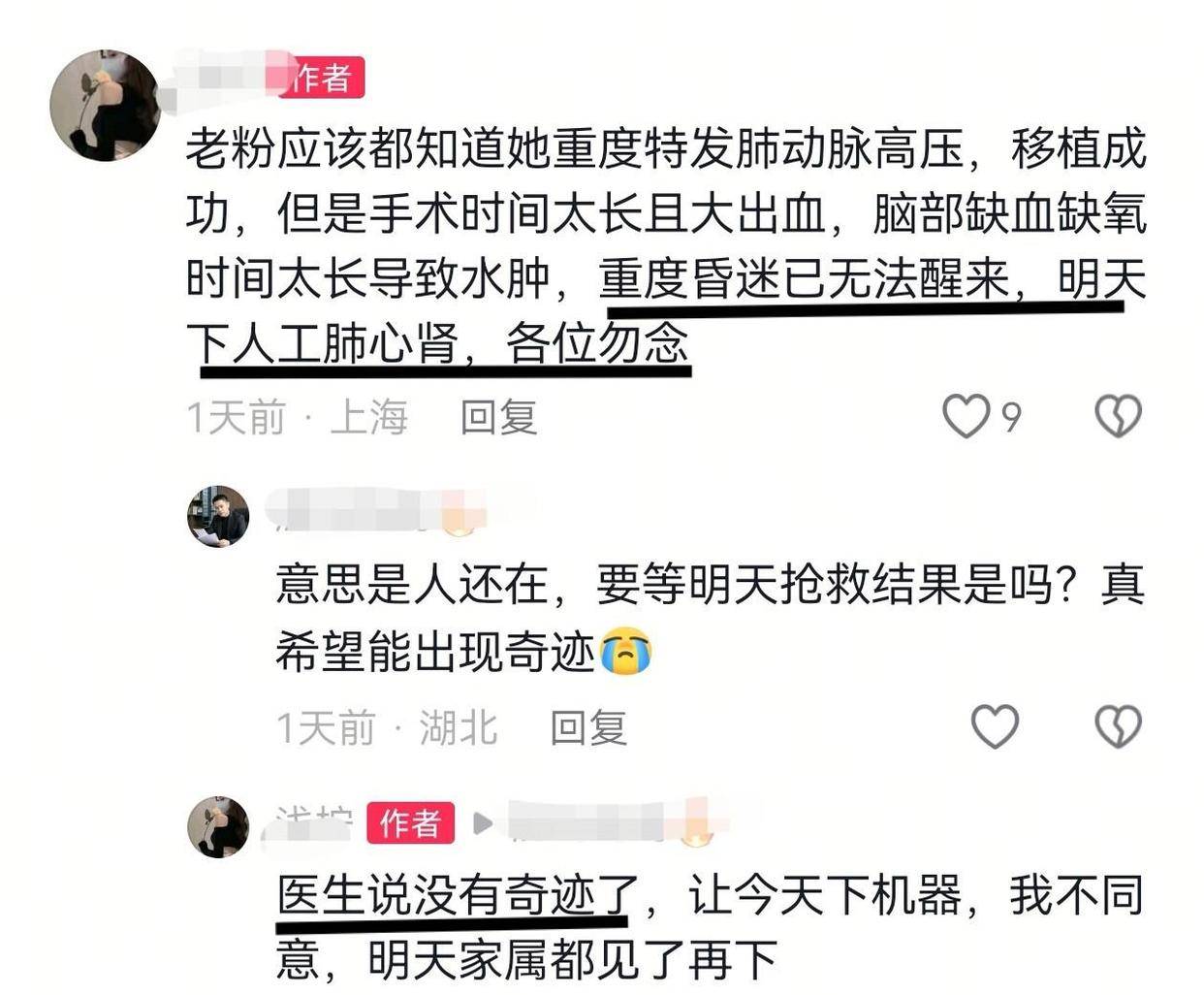
Task: Dislike the Hubei user's reply with broken heart
Action: (x=1118, y=726)
